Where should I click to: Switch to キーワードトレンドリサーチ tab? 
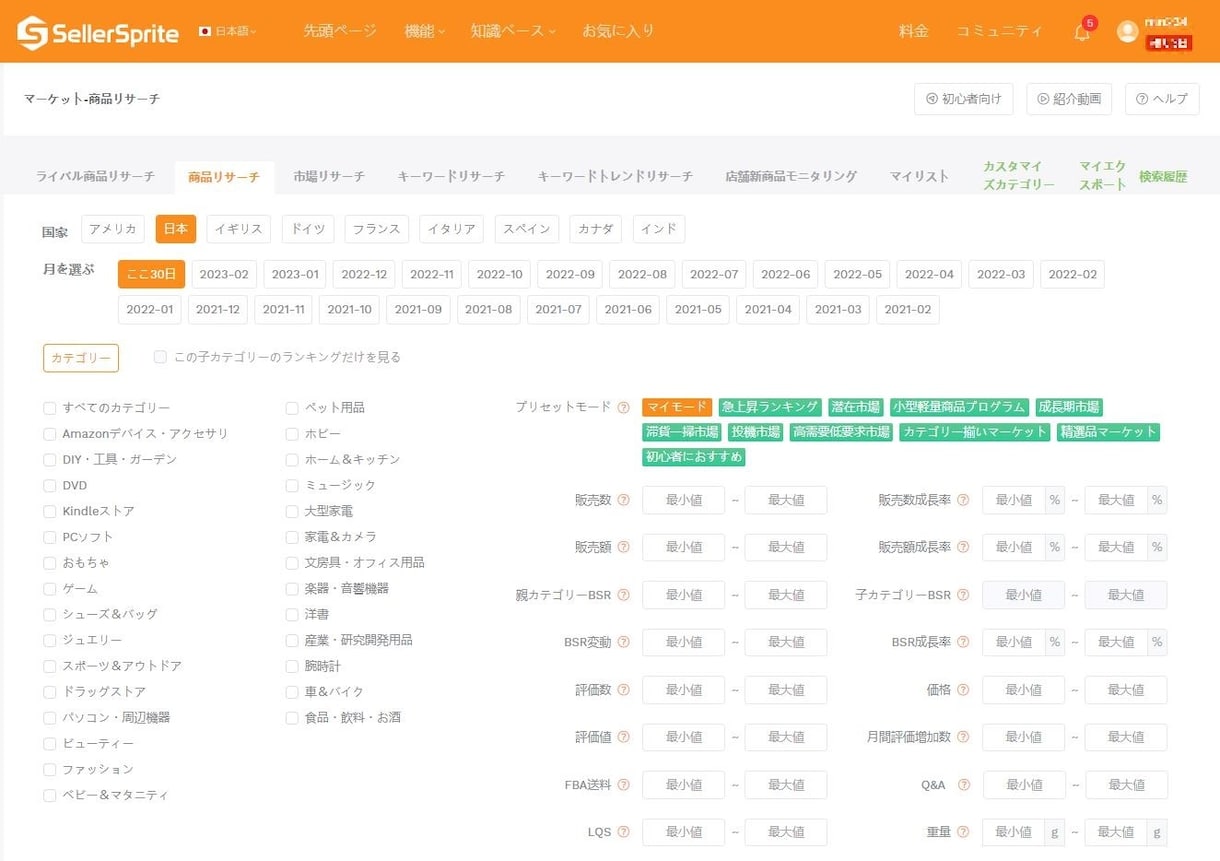click(x=615, y=176)
